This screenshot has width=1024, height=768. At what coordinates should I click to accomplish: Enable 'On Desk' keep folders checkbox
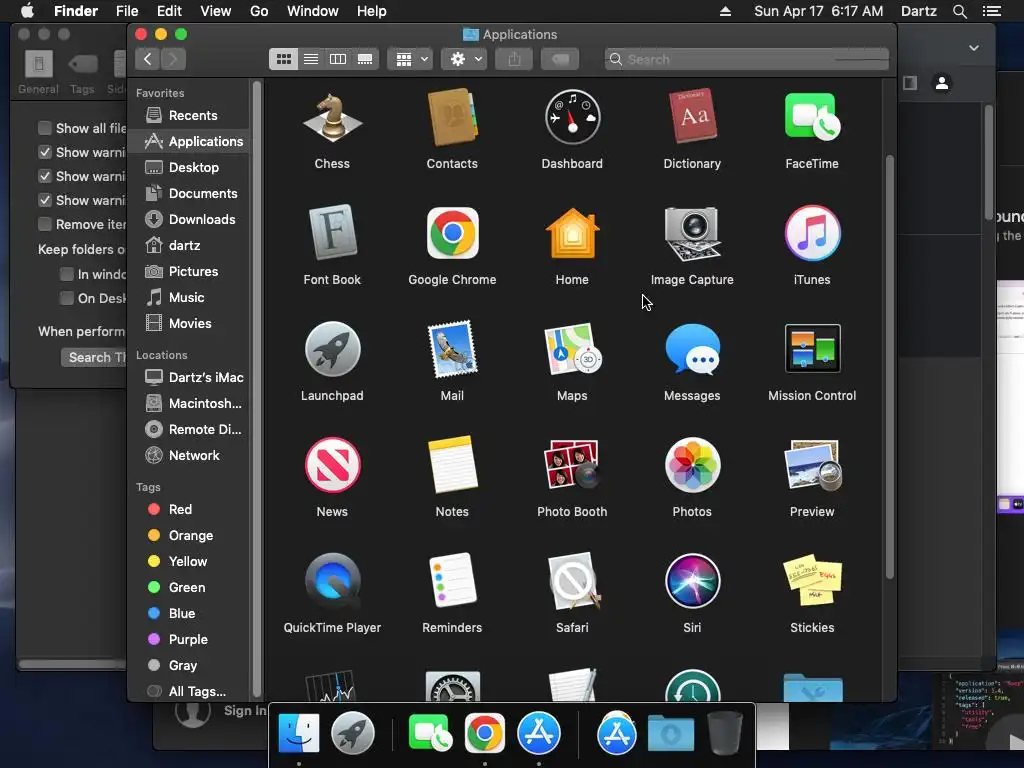[67, 298]
